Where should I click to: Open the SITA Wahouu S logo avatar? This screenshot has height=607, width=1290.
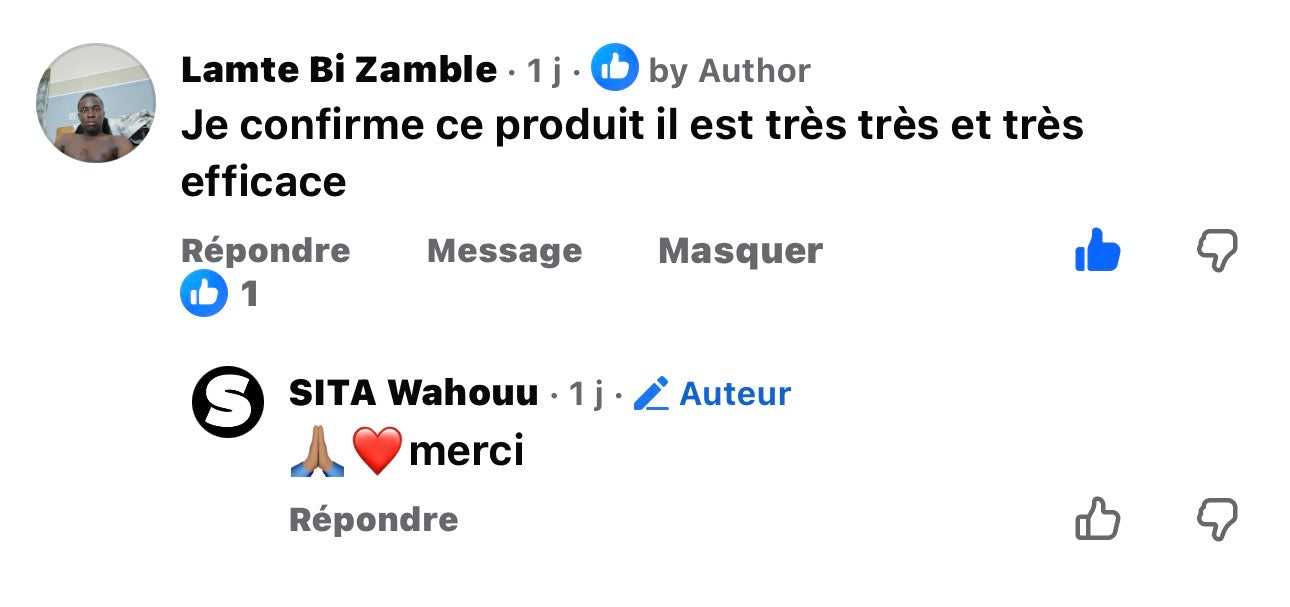tap(227, 402)
